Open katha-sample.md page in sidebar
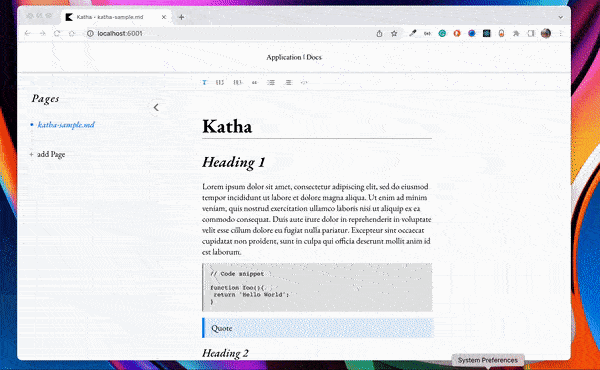The width and height of the screenshot is (600, 370). pos(66,125)
